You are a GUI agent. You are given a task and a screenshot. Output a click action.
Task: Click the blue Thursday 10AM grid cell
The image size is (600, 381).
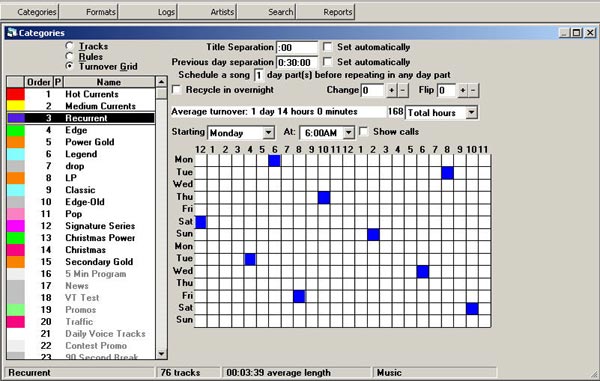(x=324, y=198)
